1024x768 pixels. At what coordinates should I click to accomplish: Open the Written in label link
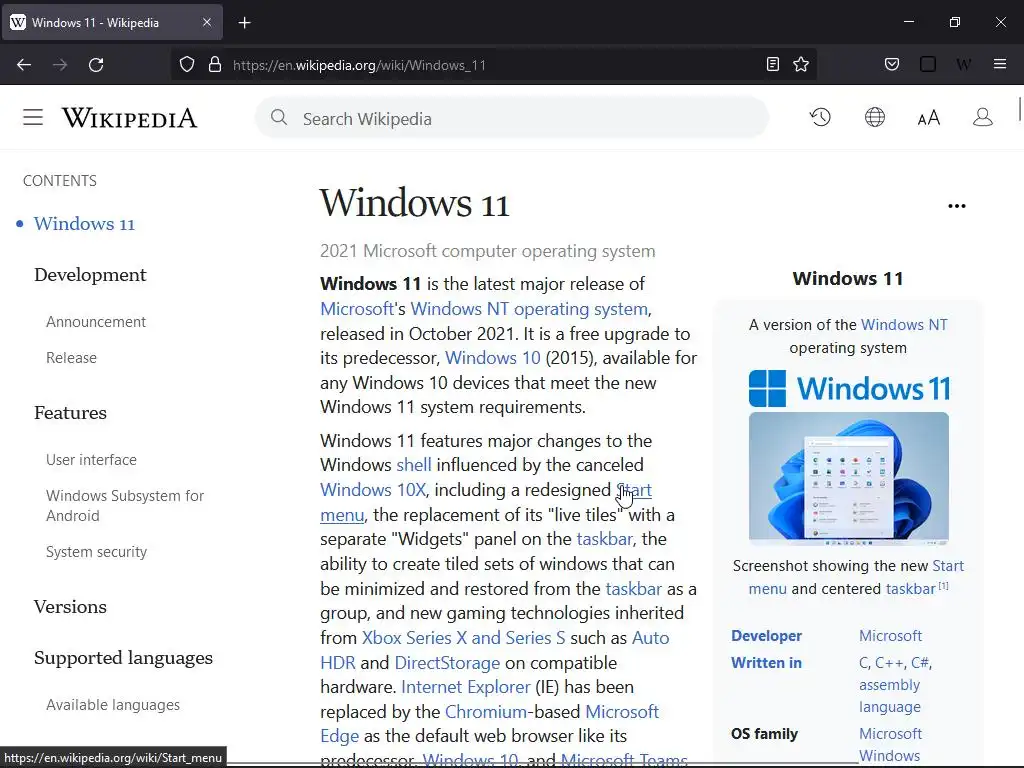tap(767, 663)
